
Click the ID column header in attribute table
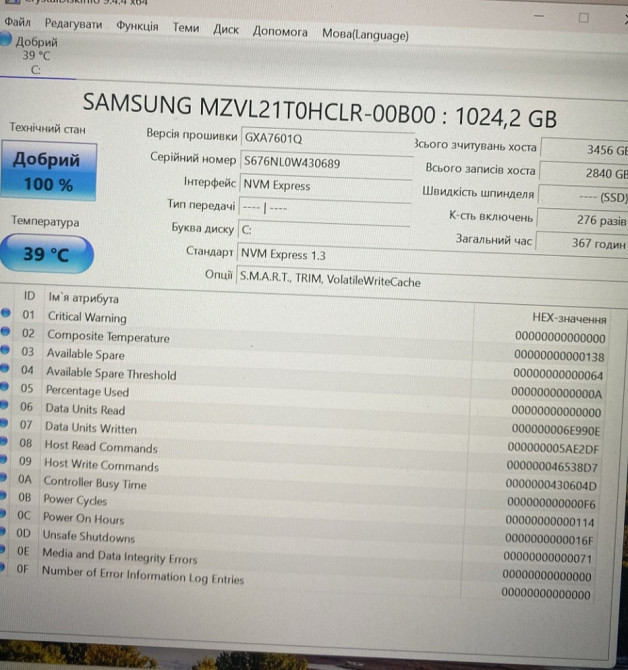point(29,296)
